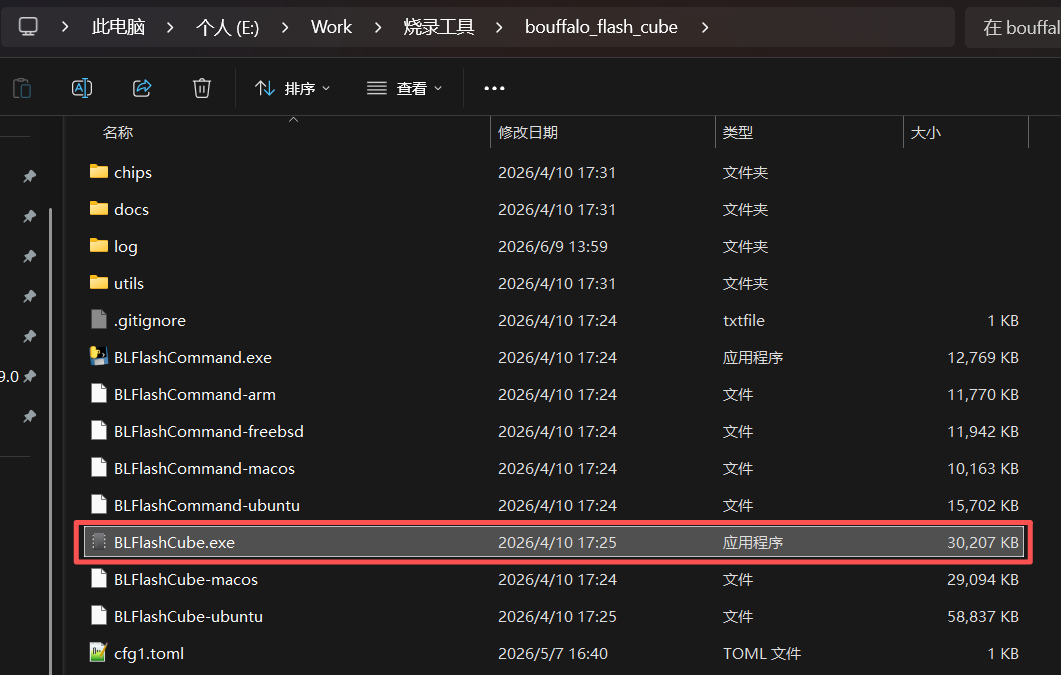1061x675 pixels.
Task: Open the 排序 sort dropdown
Action: coord(292,88)
